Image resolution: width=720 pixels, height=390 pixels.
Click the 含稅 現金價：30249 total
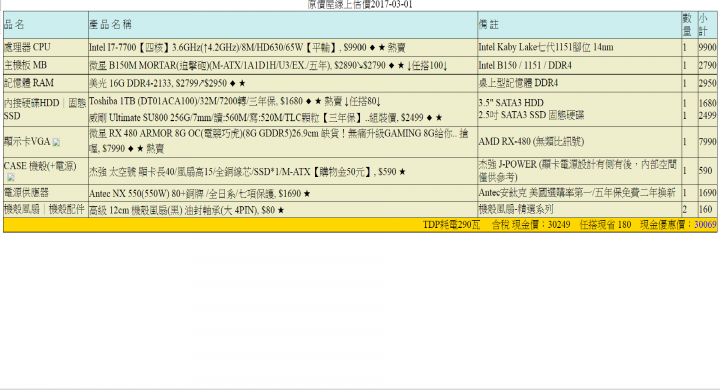[x=531, y=225]
